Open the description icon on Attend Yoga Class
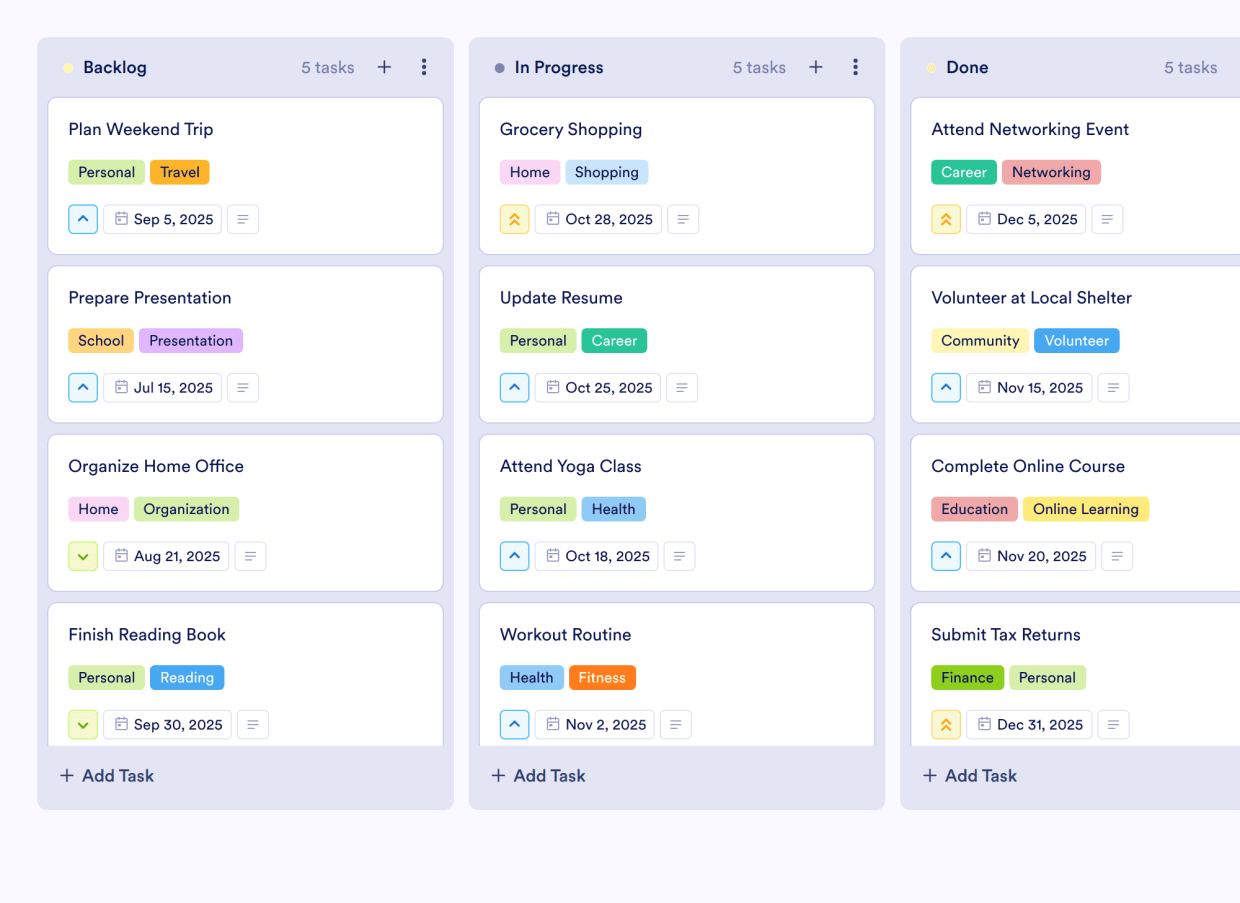The height and width of the screenshot is (903, 1240). (679, 556)
